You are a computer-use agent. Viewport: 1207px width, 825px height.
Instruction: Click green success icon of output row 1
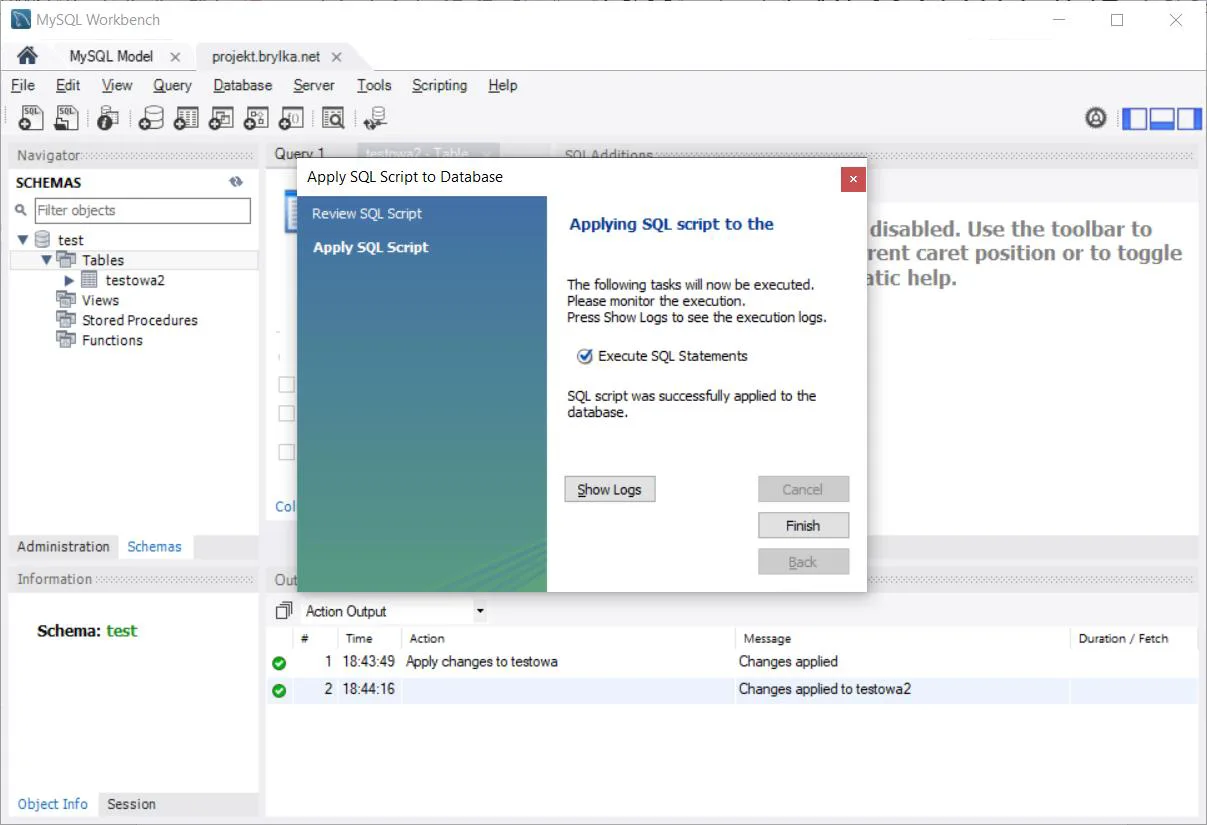[x=279, y=663]
